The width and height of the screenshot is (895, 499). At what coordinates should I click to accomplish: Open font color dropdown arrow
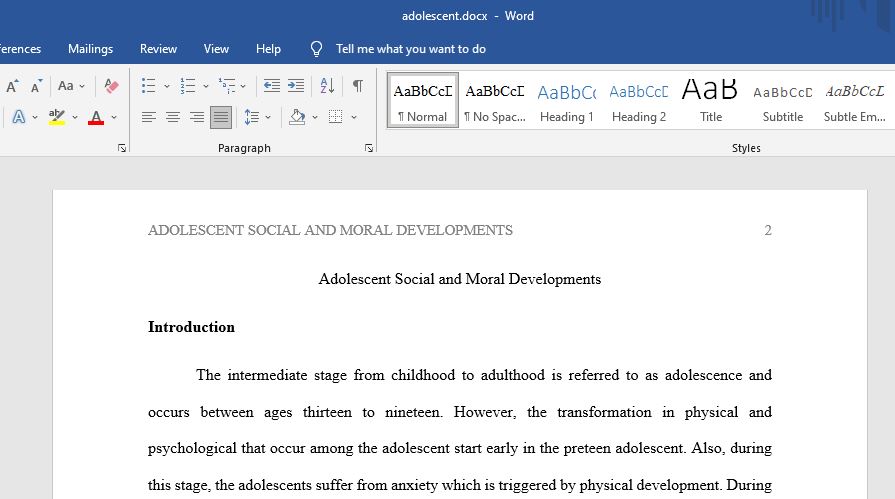(x=114, y=118)
